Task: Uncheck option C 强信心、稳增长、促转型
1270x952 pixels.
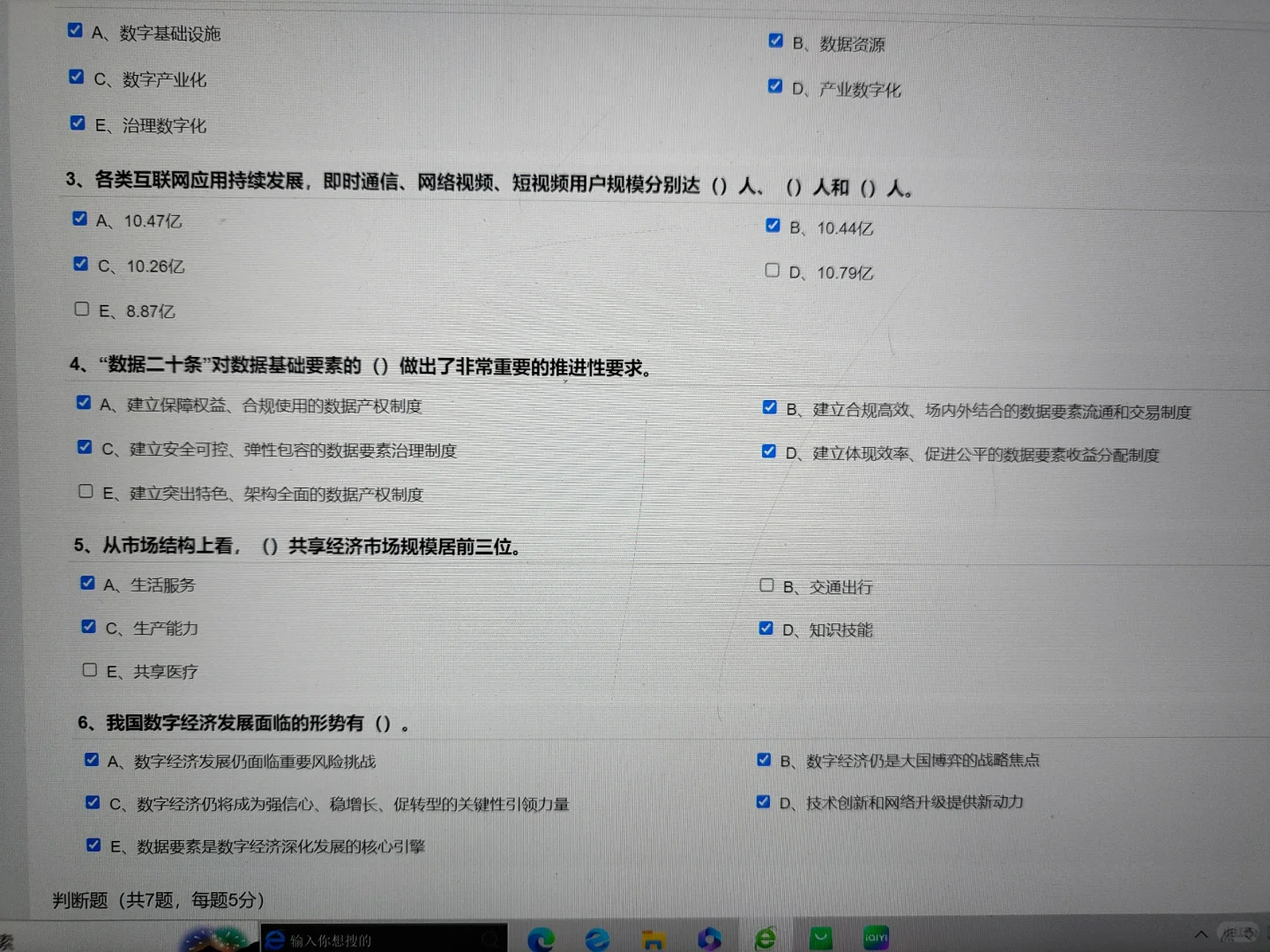Action: pyautogui.click(x=93, y=802)
